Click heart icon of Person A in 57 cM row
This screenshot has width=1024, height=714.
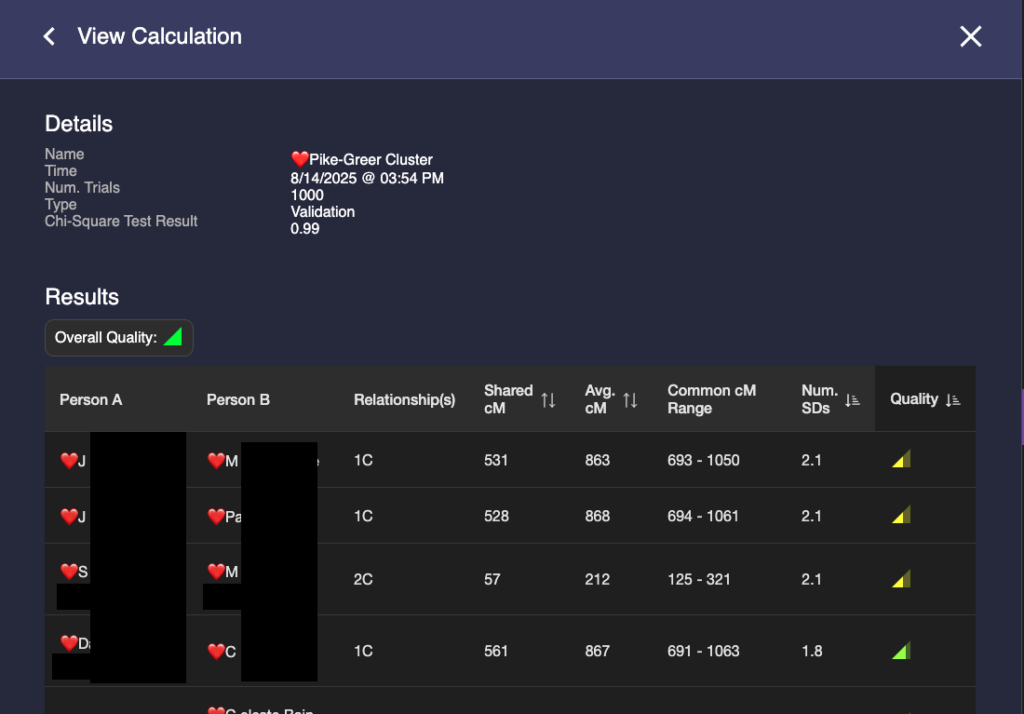click(x=69, y=571)
